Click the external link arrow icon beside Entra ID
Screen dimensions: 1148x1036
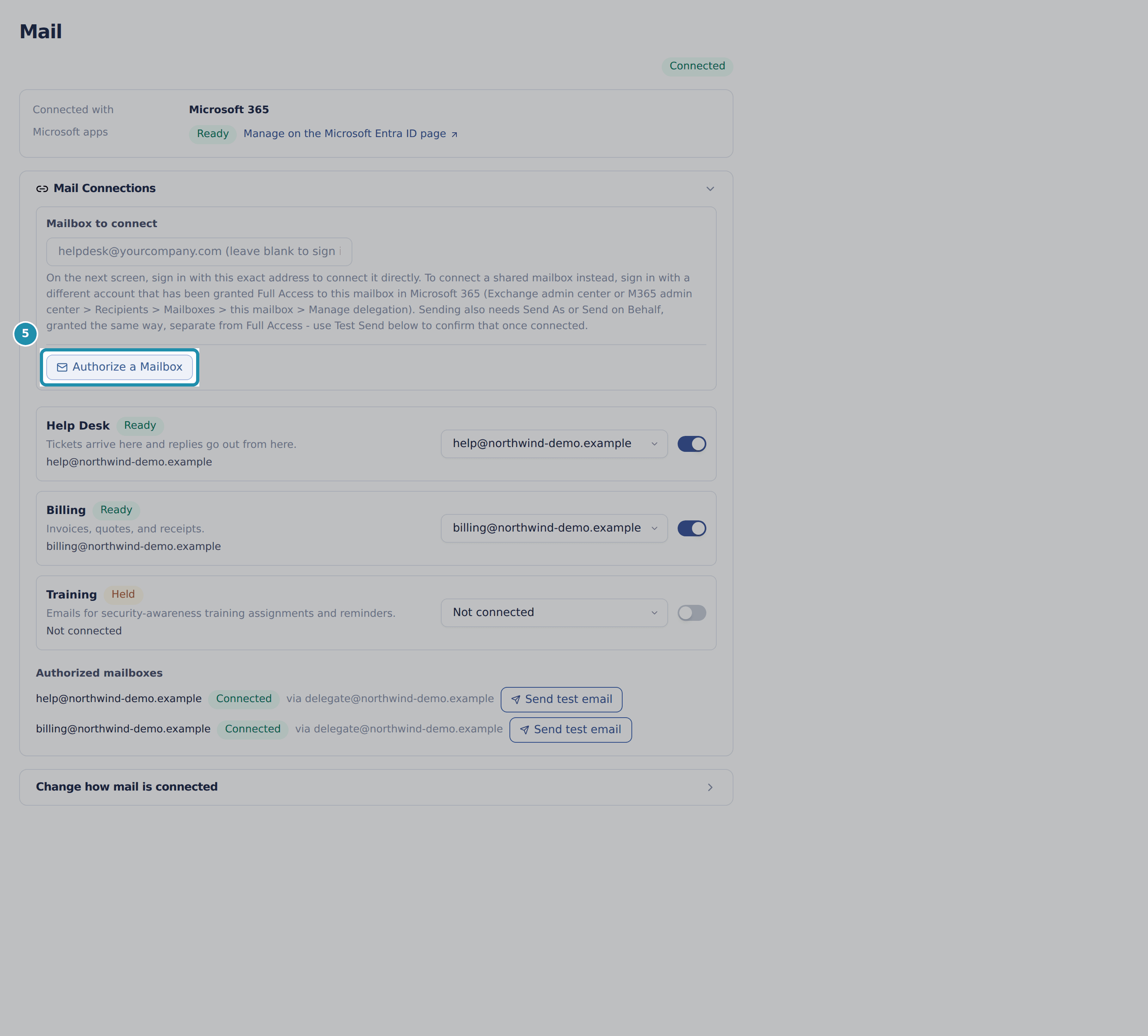click(454, 134)
